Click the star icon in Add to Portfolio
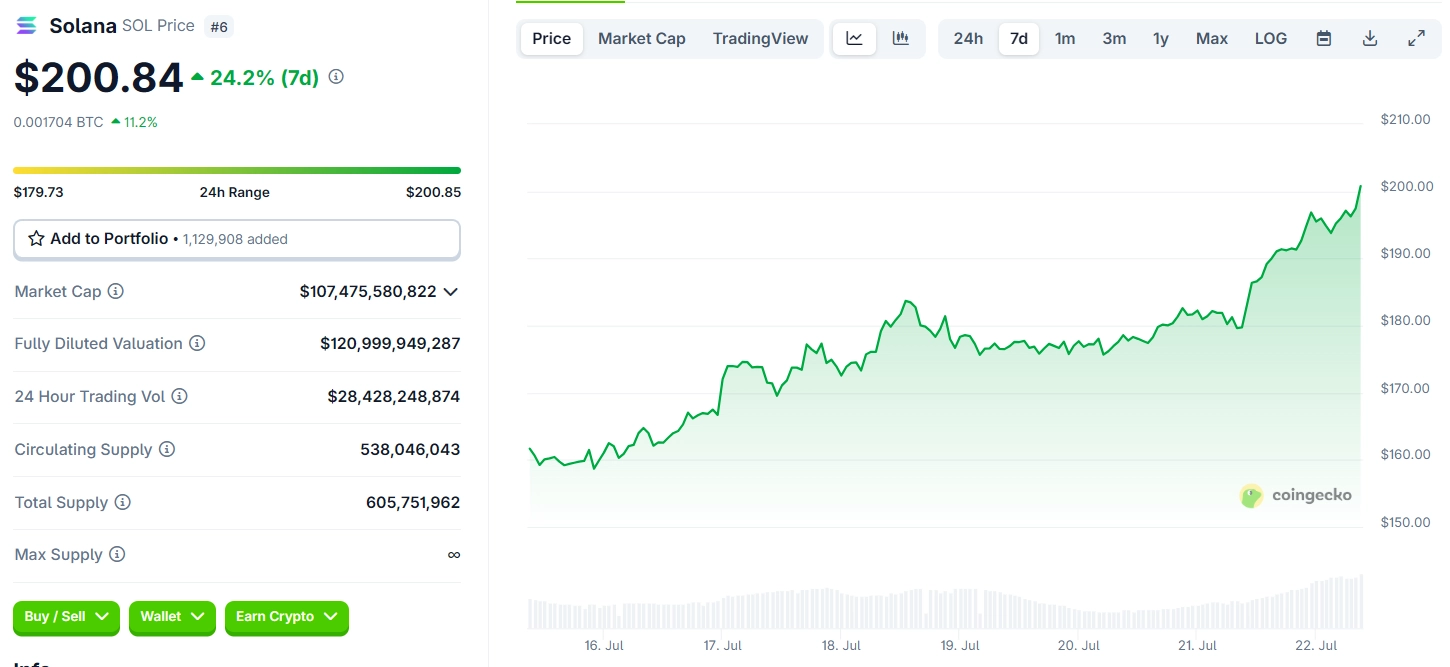 36,239
